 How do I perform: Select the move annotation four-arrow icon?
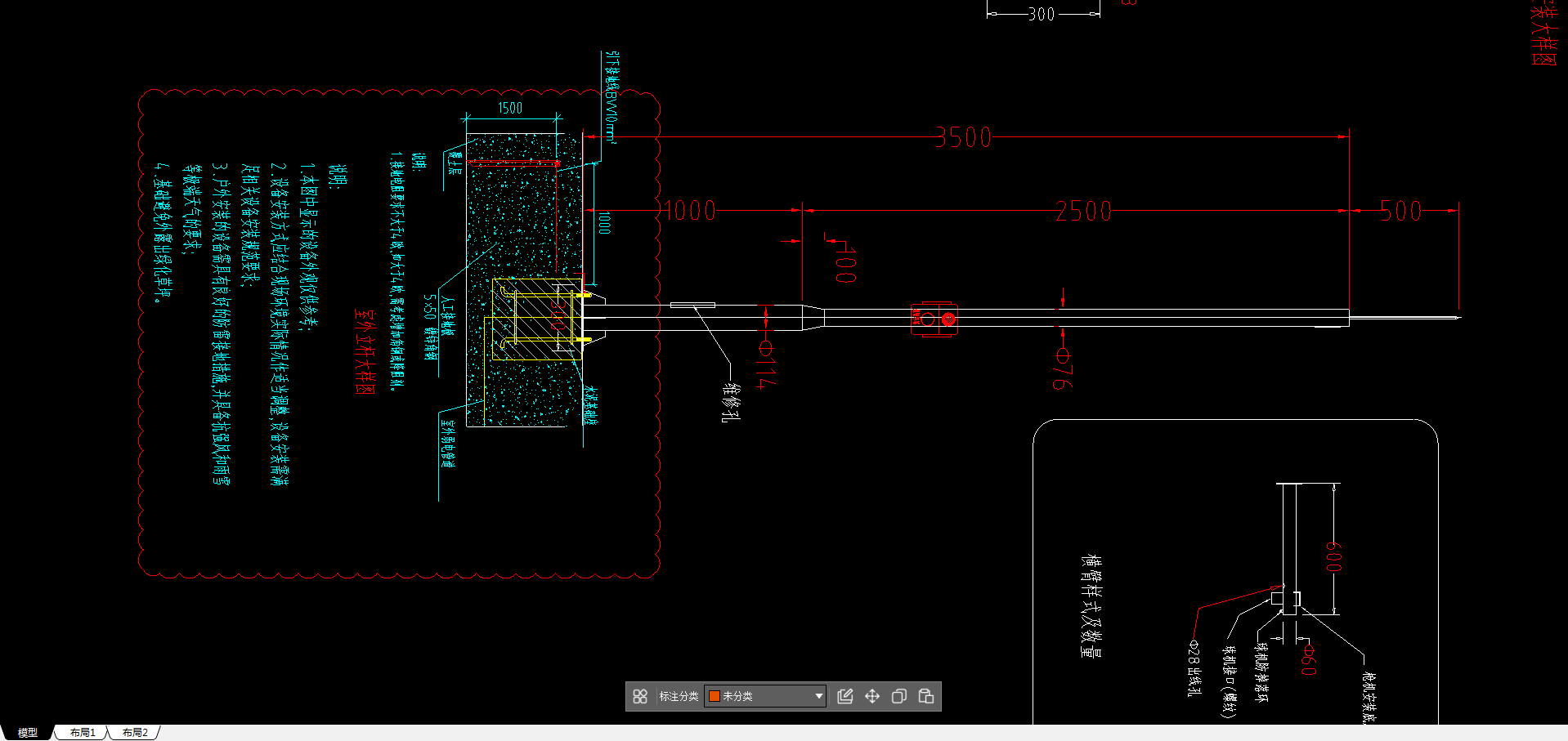(872, 696)
